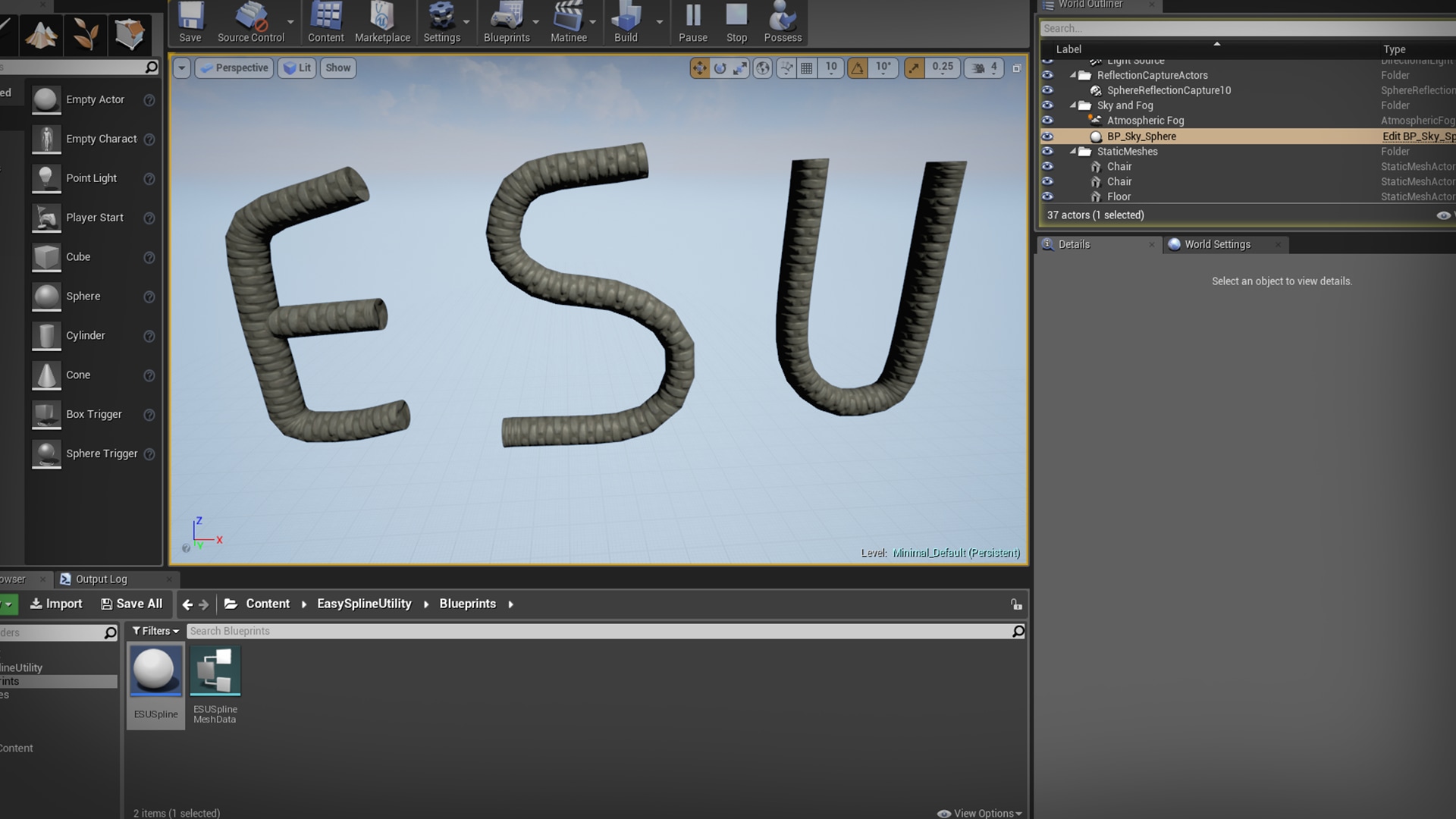
Task: Toggle grid snapping in the viewport toolbar
Action: (807, 68)
